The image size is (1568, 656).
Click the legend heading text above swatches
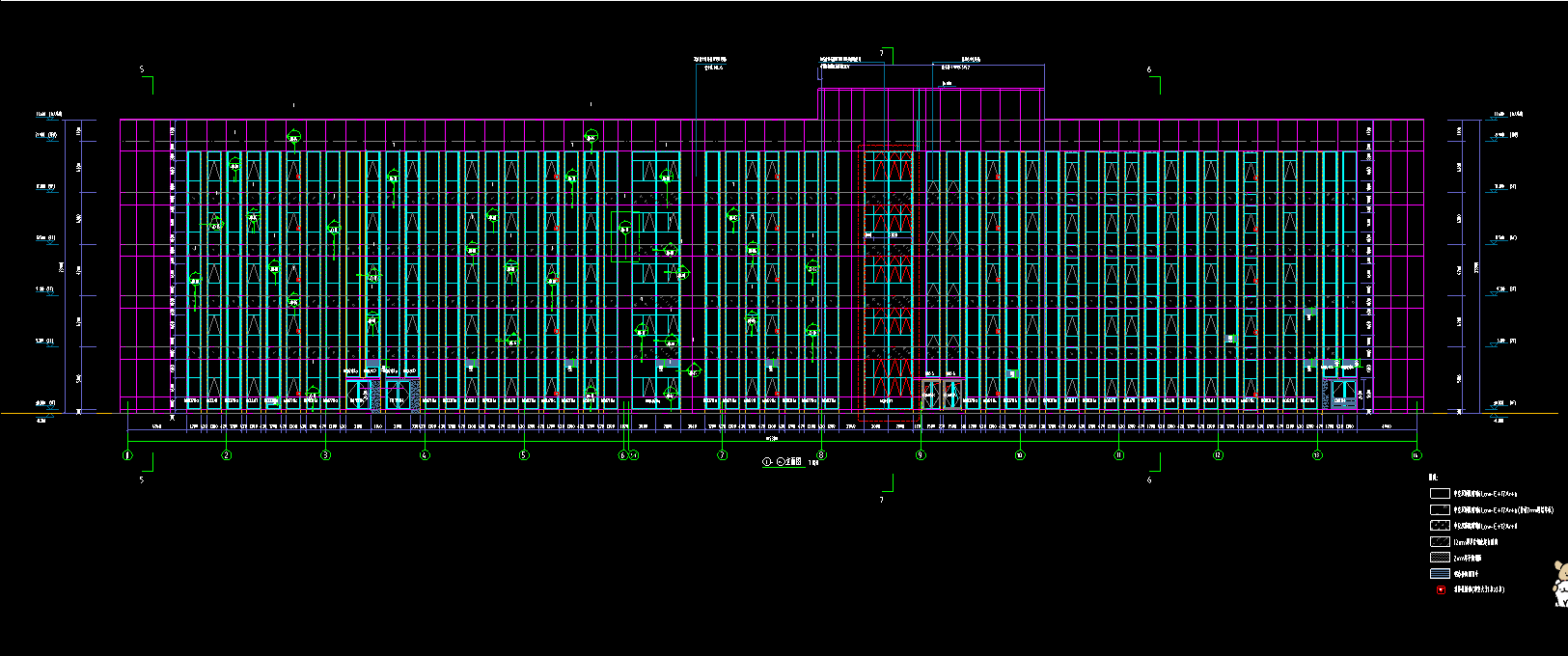click(x=1433, y=478)
